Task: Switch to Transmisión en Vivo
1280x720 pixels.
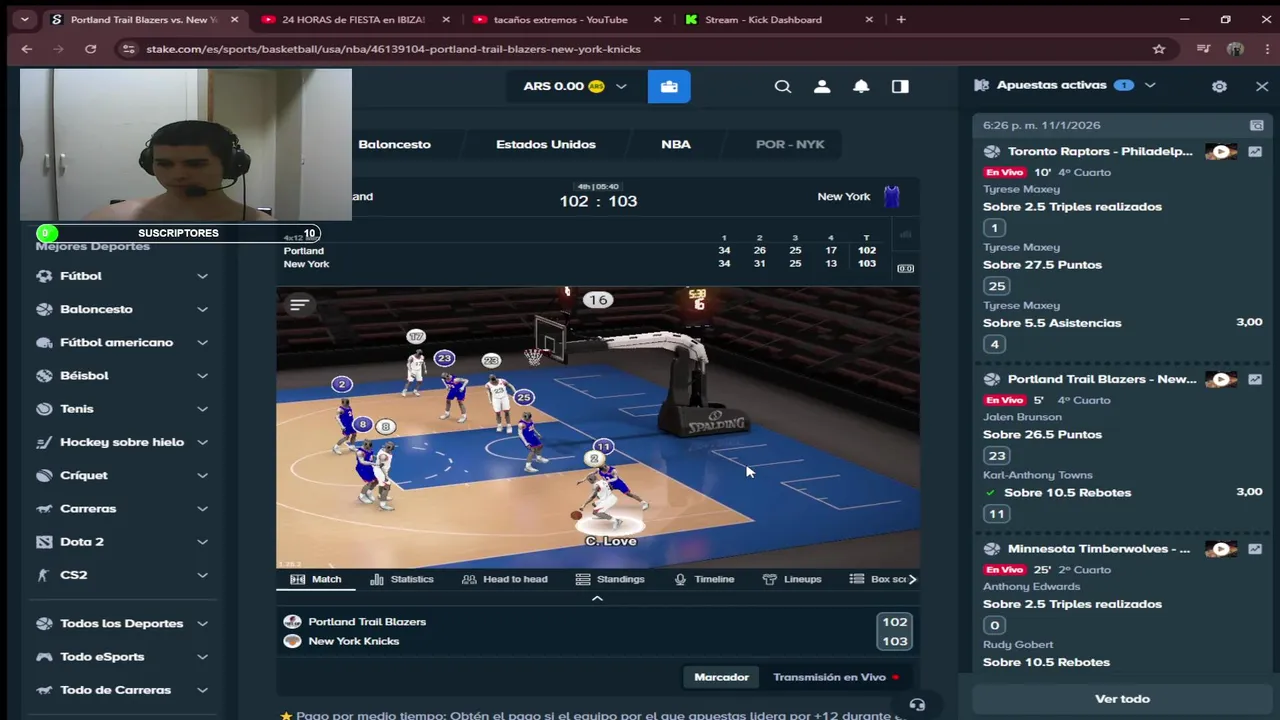Action: coord(836,677)
